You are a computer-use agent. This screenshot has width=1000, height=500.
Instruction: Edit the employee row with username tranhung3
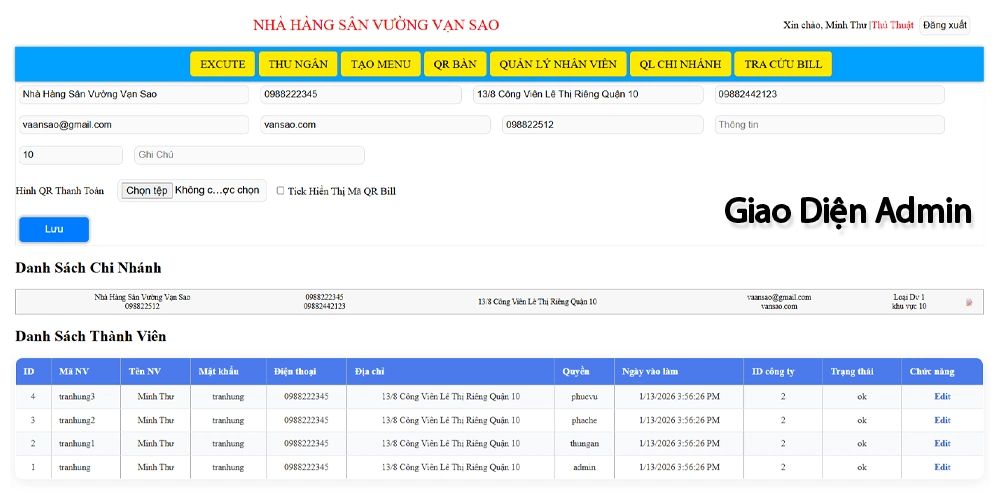pyautogui.click(x=942, y=397)
